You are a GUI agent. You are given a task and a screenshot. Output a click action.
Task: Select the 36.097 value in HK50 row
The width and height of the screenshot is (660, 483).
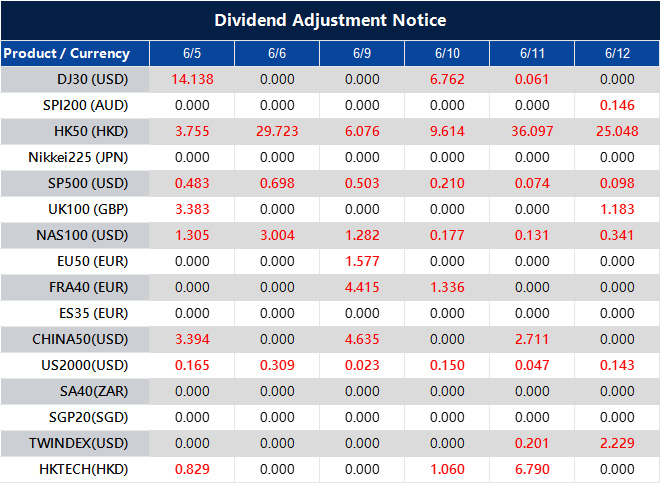click(532, 131)
